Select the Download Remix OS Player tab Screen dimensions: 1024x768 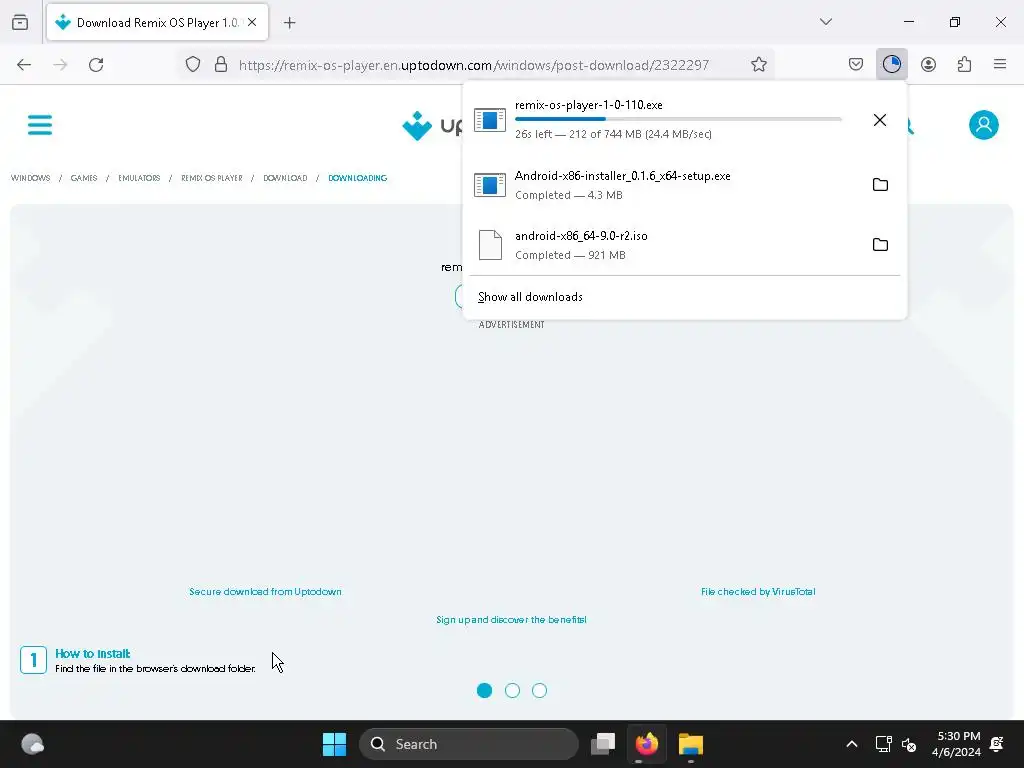(x=157, y=22)
